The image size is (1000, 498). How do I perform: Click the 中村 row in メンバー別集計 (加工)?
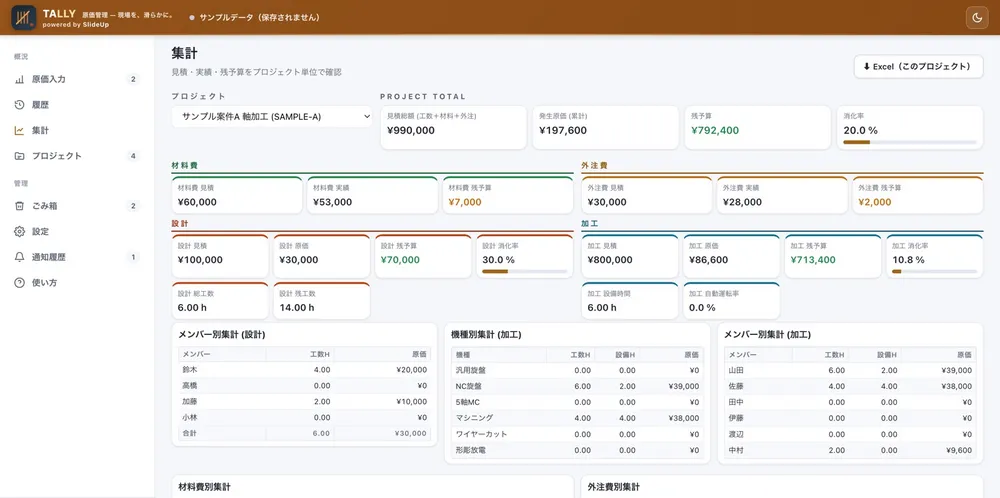850,450
